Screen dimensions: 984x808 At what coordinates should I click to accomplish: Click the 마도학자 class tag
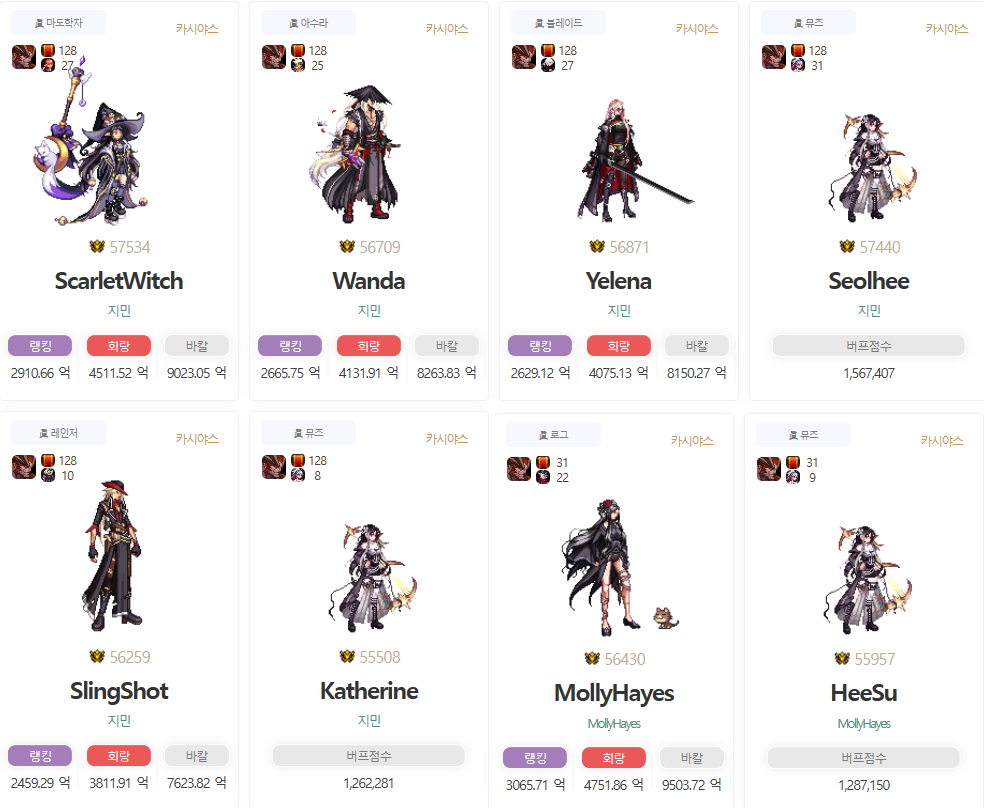tap(58, 23)
